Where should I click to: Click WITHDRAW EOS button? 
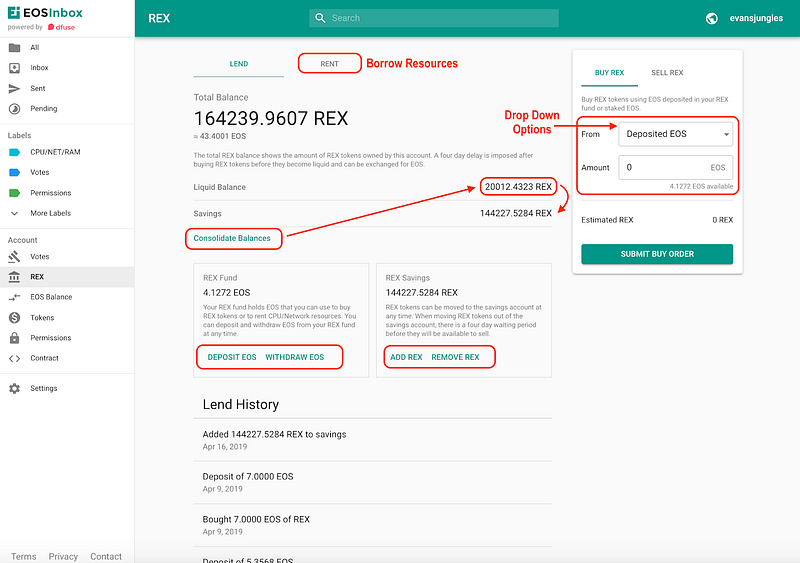pyautogui.click(x=294, y=357)
